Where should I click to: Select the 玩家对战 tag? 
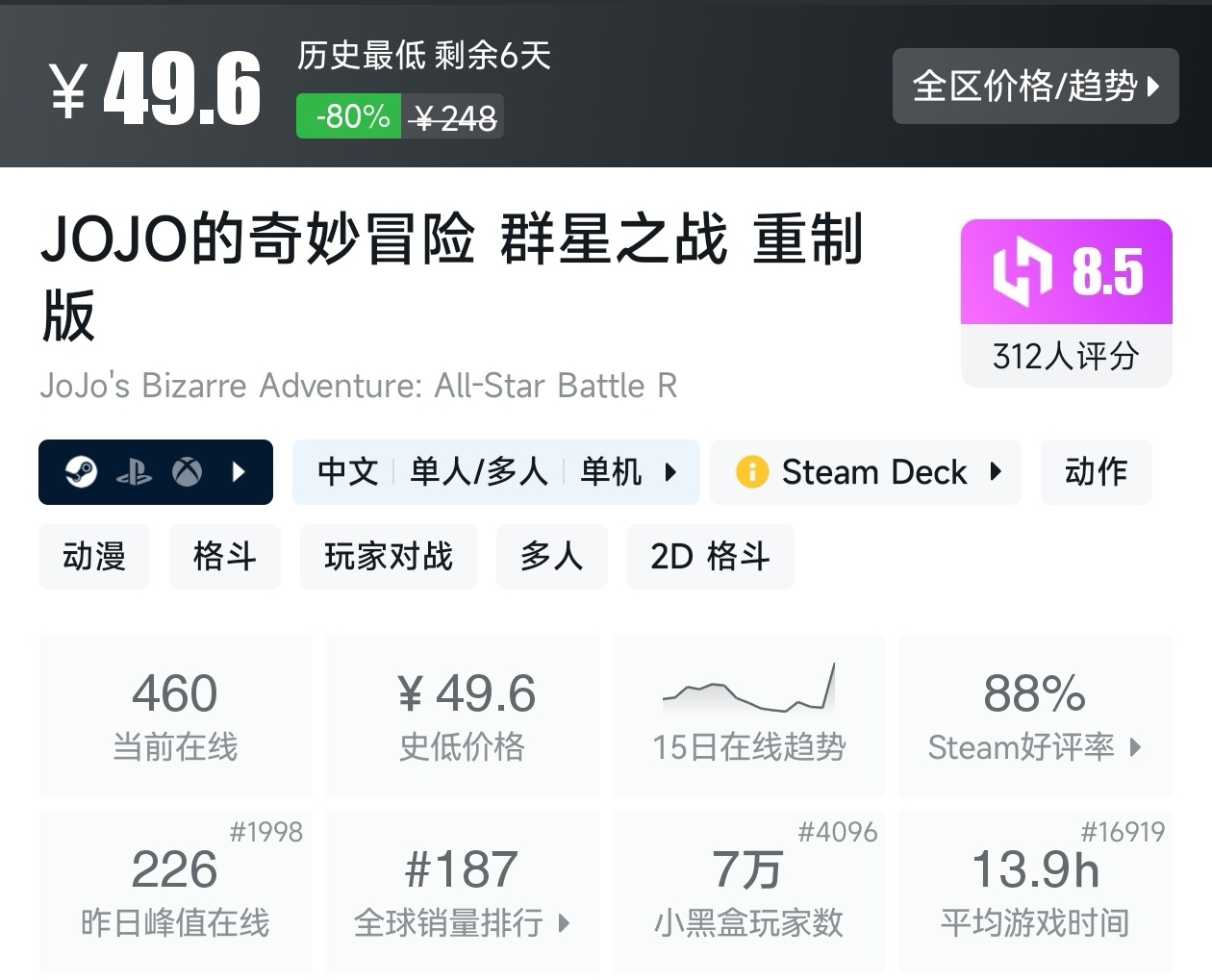point(388,557)
